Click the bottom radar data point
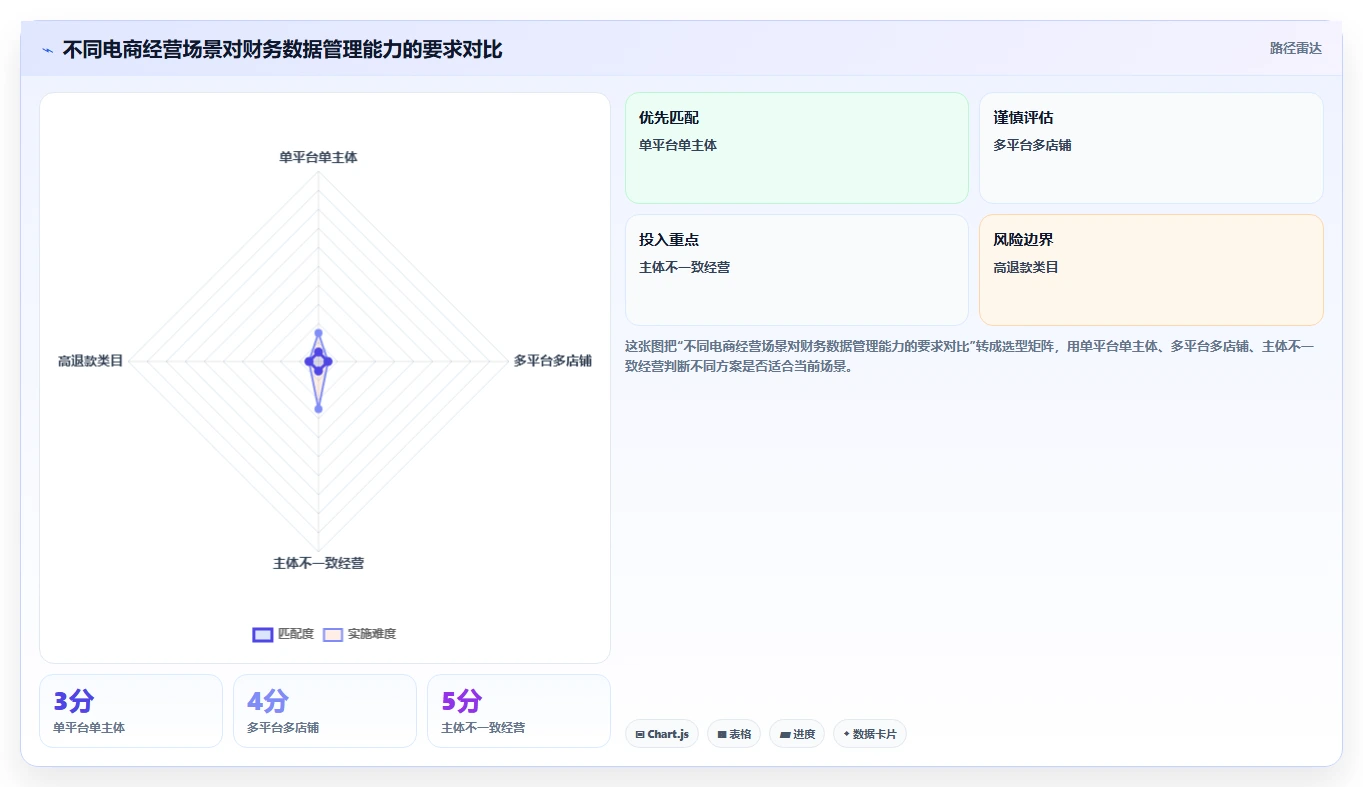 (318, 408)
